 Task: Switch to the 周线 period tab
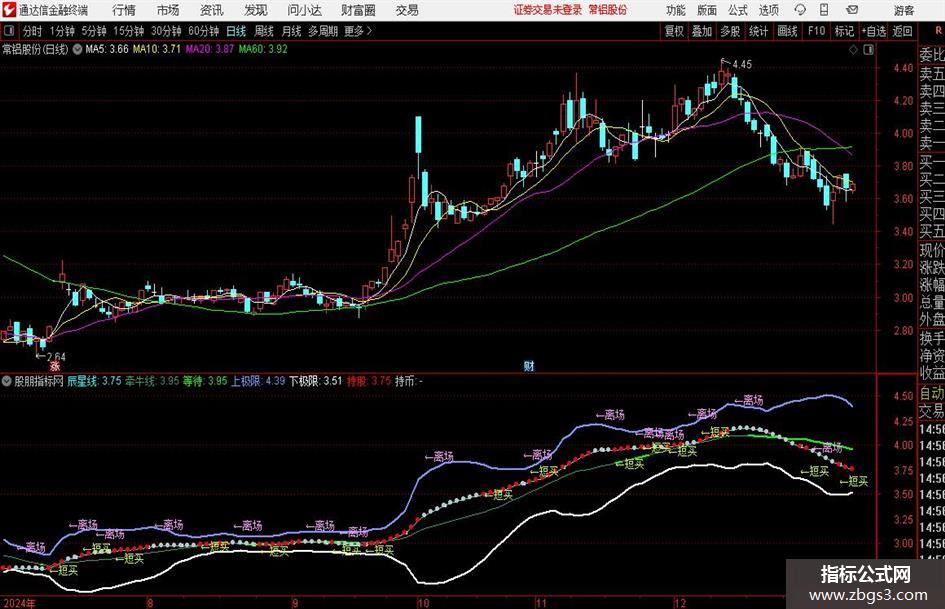[x=264, y=31]
